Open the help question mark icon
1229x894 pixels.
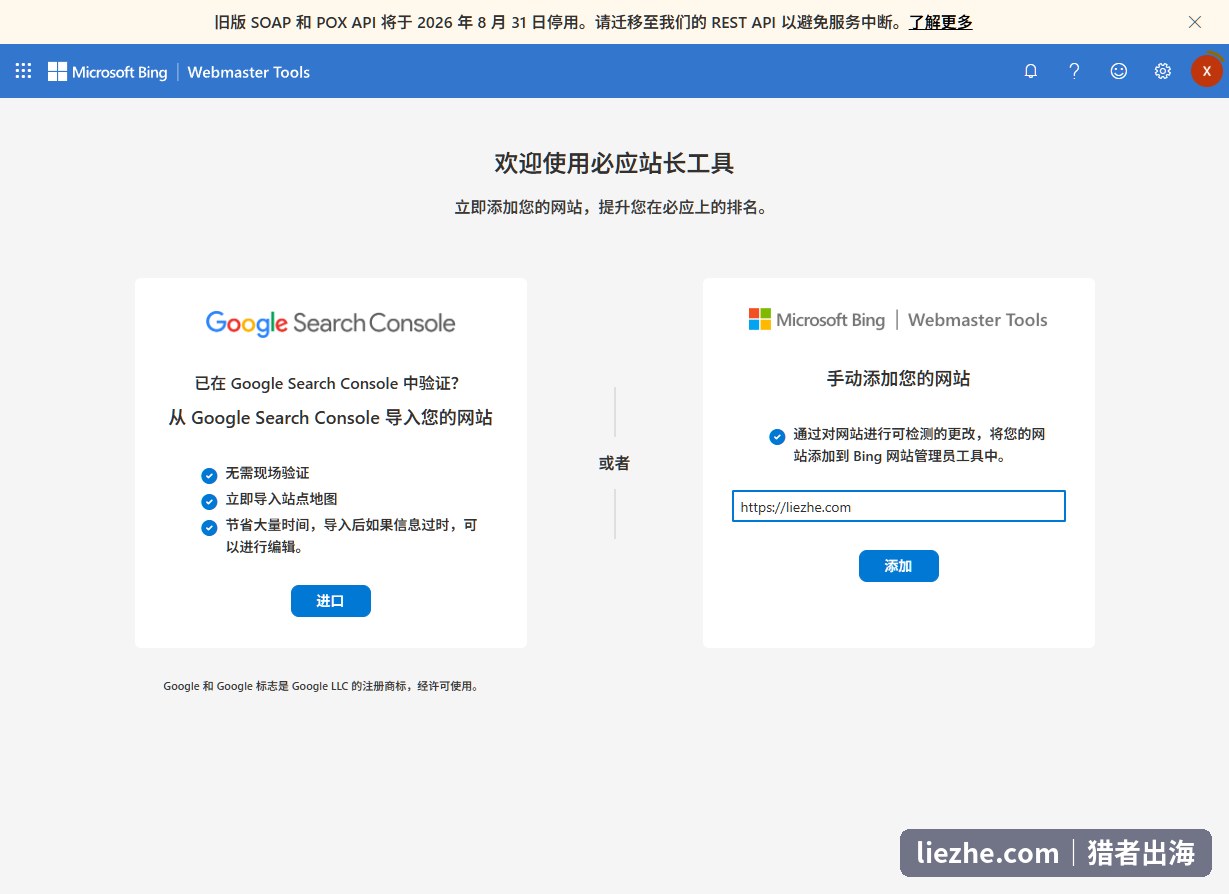pos(1074,71)
